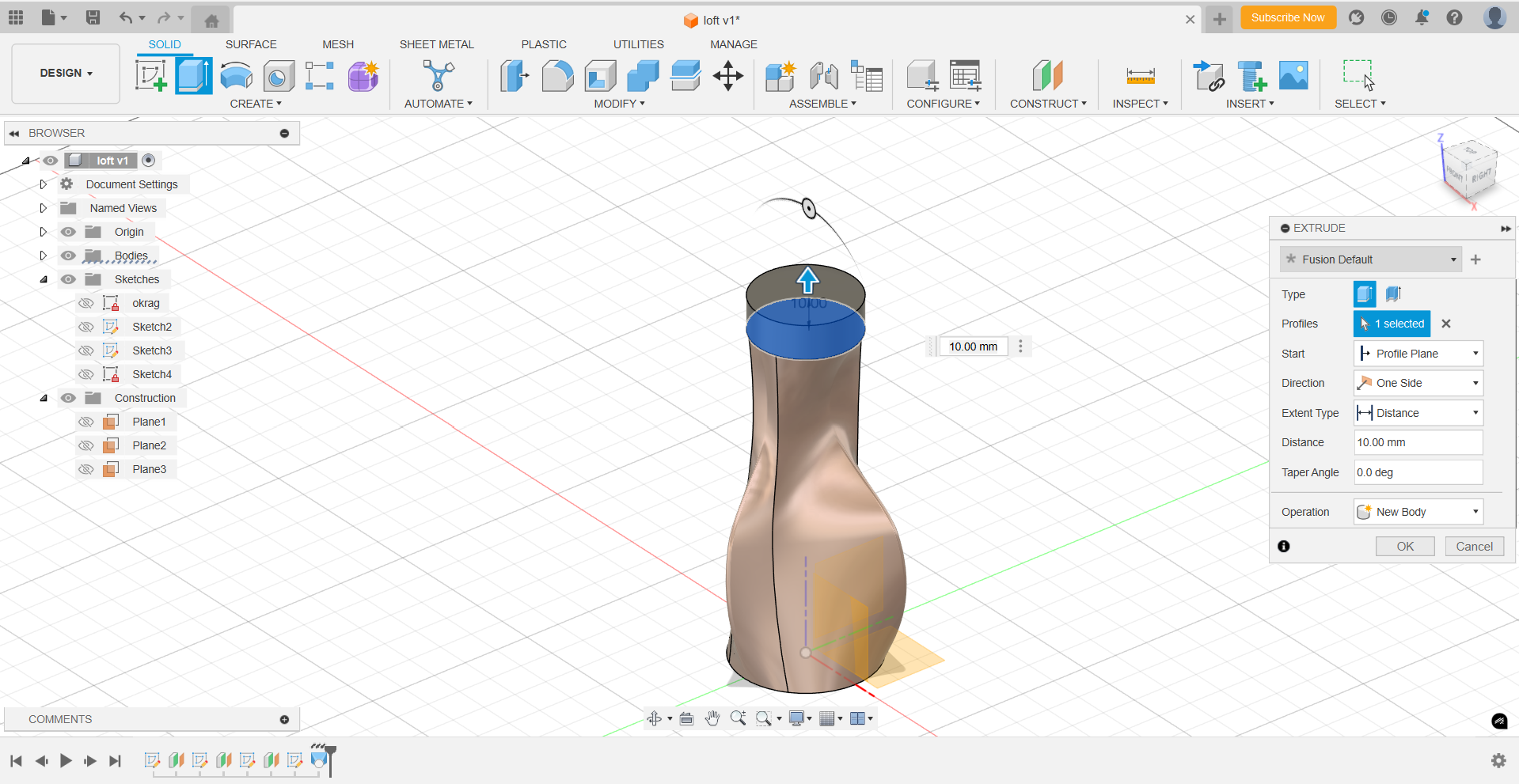Open the notifications bell
The width and height of the screenshot is (1519, 784).
[x=1422, y=17]
